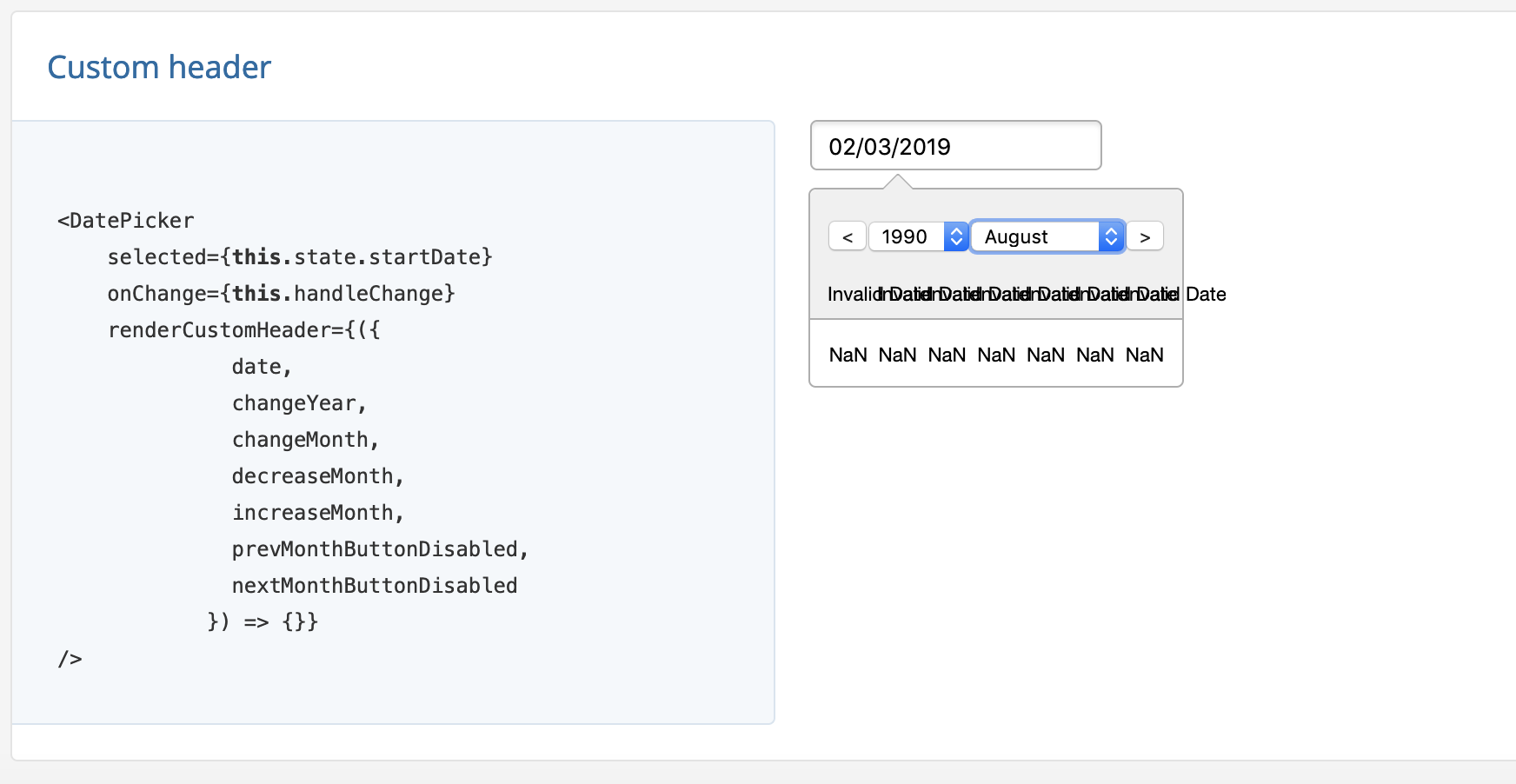Click the date input showing 02/03/2019
The width and height of the screenshot is (1516, 784).
pos(954,145)
